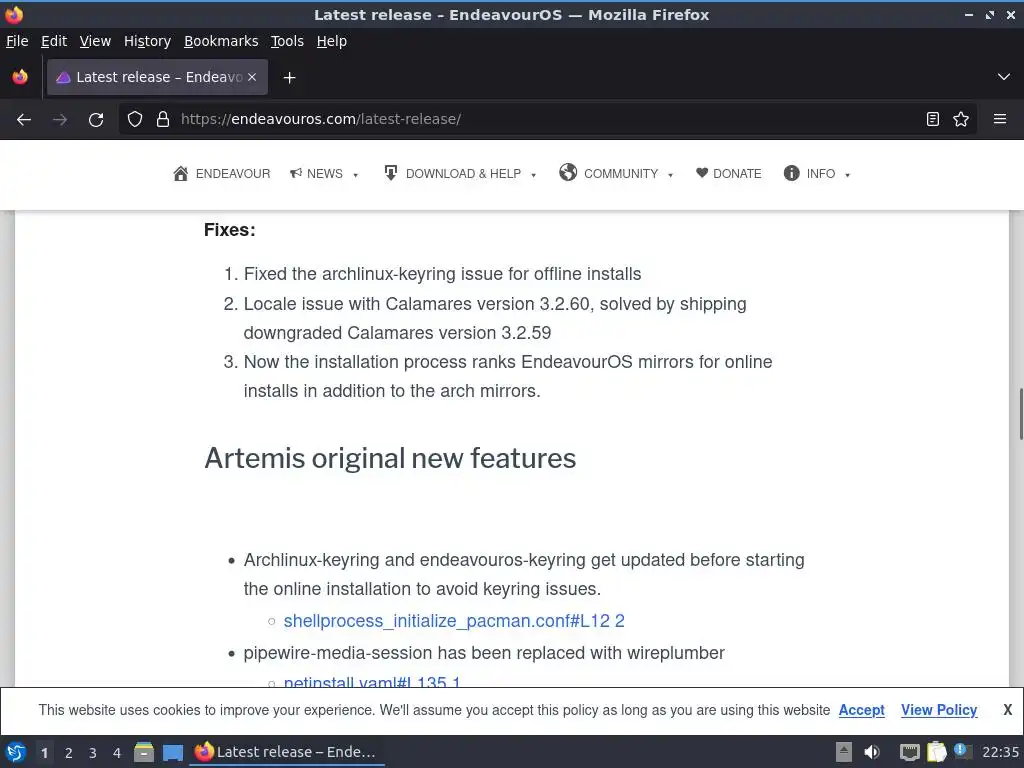Click the 22:35 clock
Image resolution: width=1024 pixels, height=768 pixels.
(1000, 752)
